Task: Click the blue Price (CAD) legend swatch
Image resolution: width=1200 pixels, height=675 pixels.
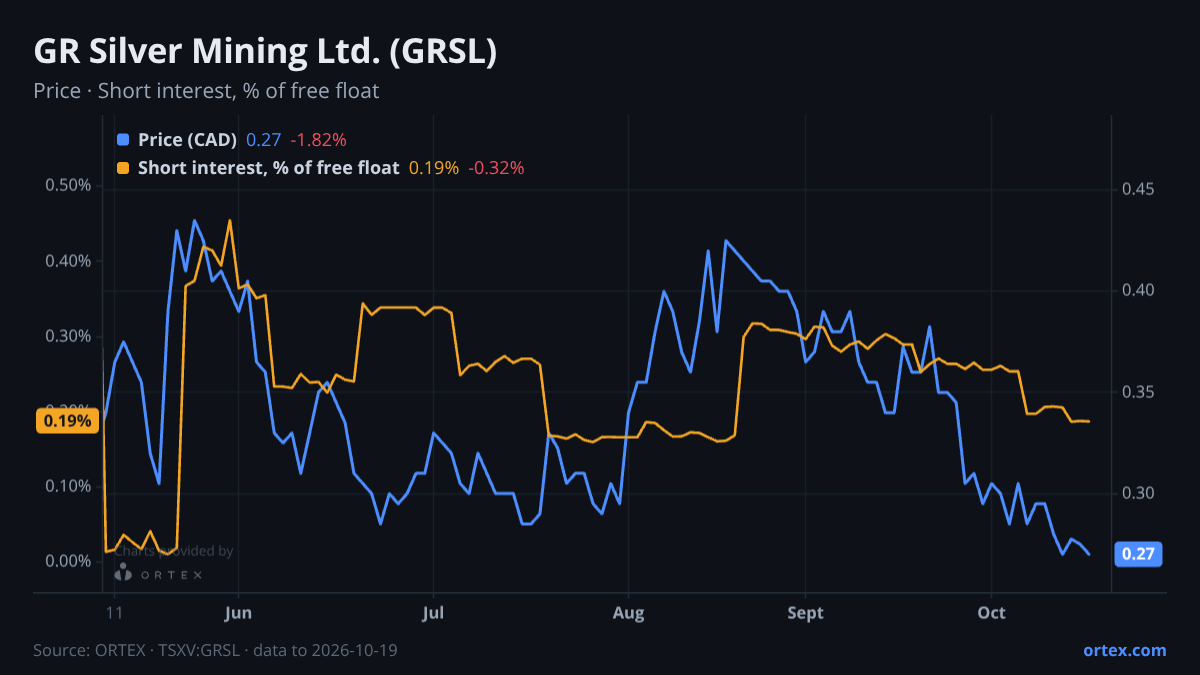Action: (123, 139)
